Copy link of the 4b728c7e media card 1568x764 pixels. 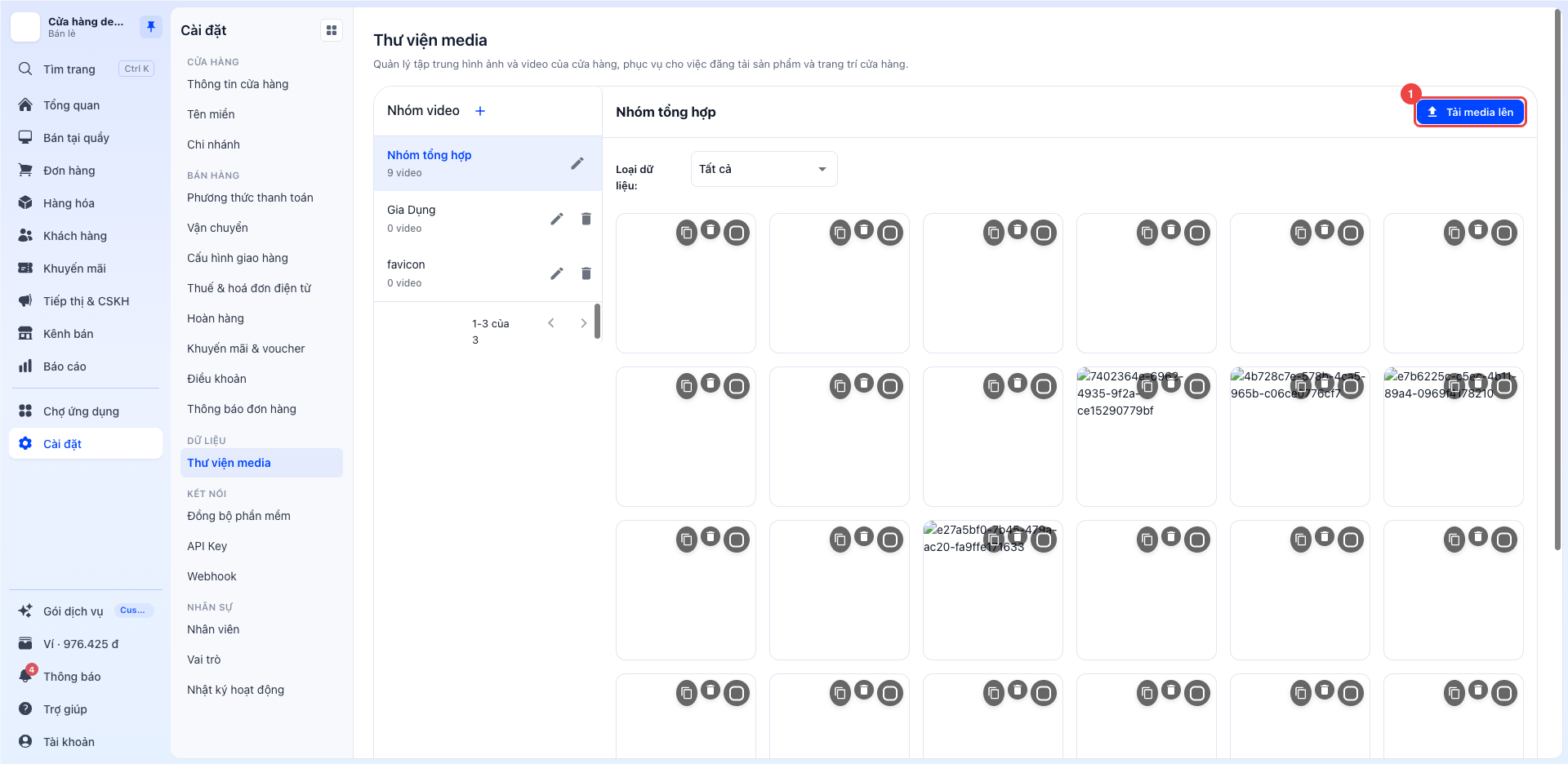pyautogui.click(x=1301, y=386)
